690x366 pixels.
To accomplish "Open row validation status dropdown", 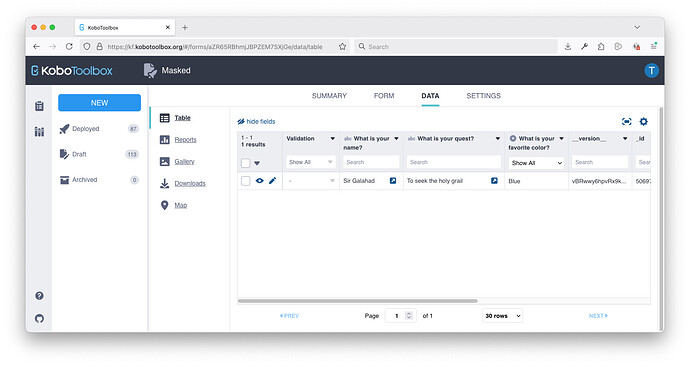I will coord(311,181).
